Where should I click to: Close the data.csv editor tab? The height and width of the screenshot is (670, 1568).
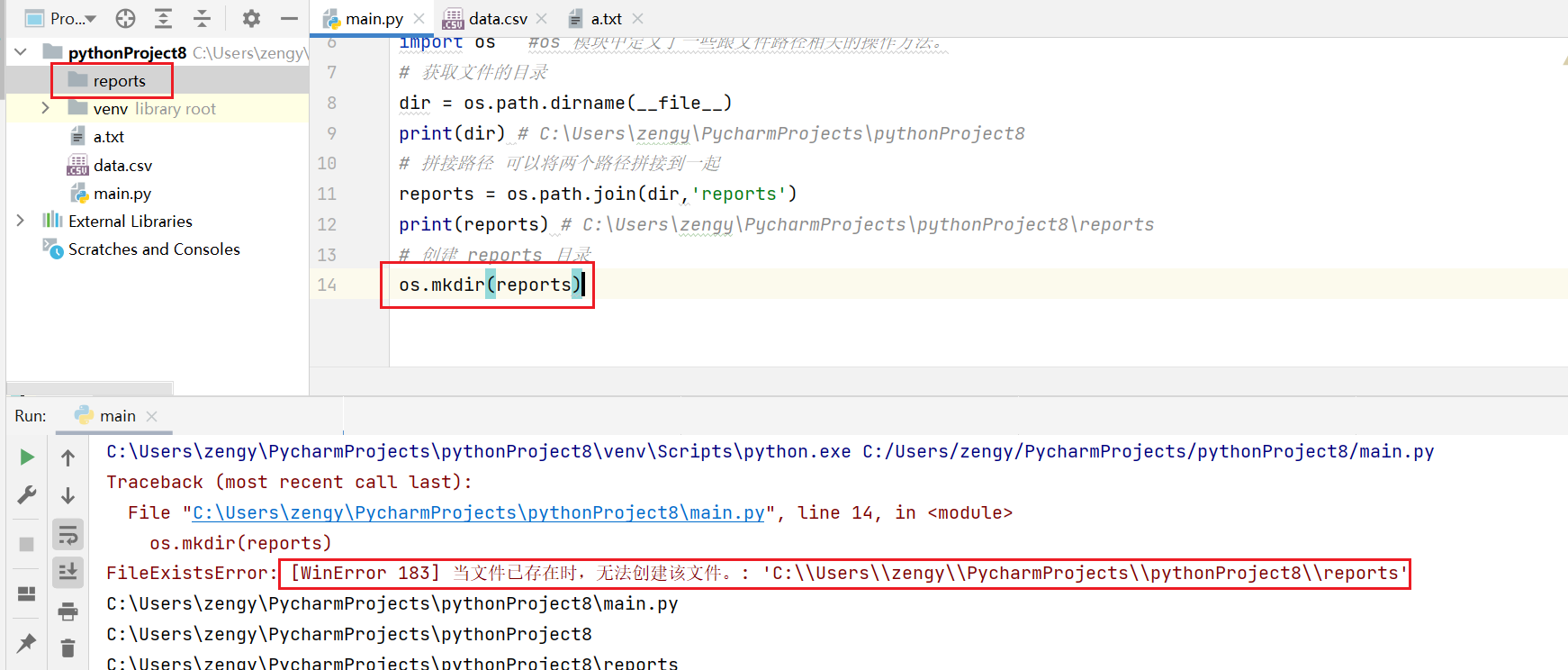coord(542,19)
